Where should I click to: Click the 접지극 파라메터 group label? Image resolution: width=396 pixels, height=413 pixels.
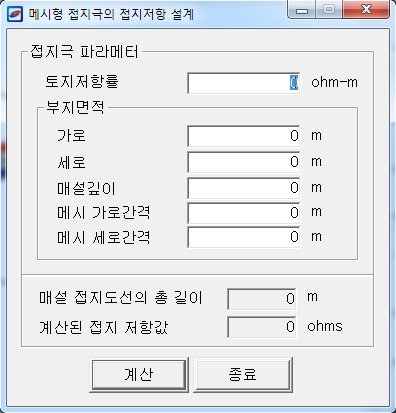click(84, 52)
